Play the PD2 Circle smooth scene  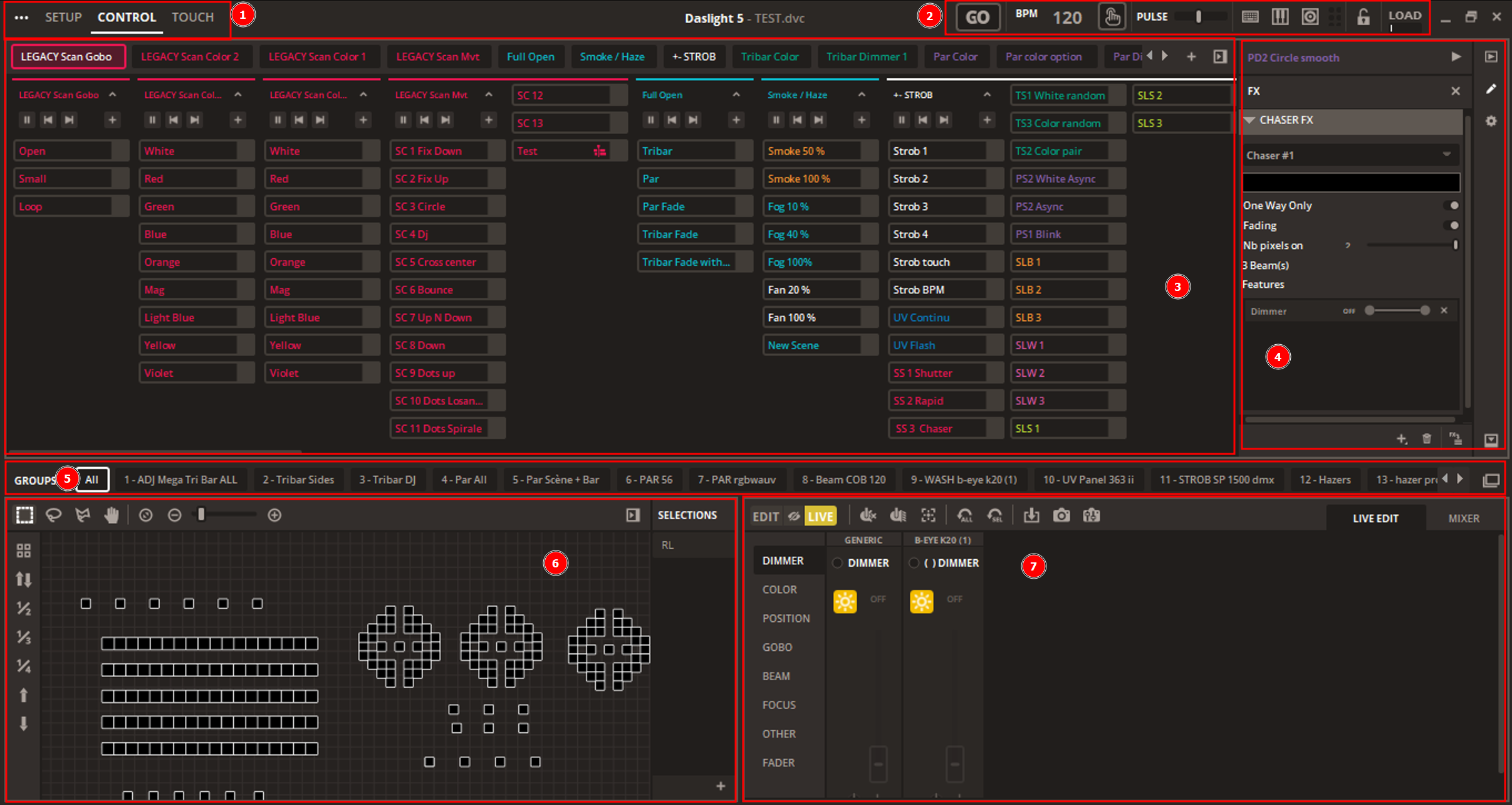(x=1456, y=57)
